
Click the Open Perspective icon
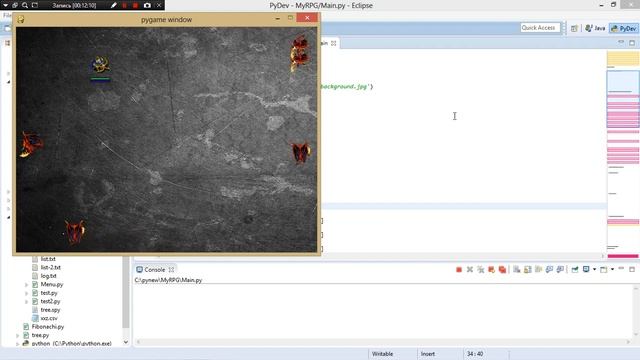click(x=574, y=28)
